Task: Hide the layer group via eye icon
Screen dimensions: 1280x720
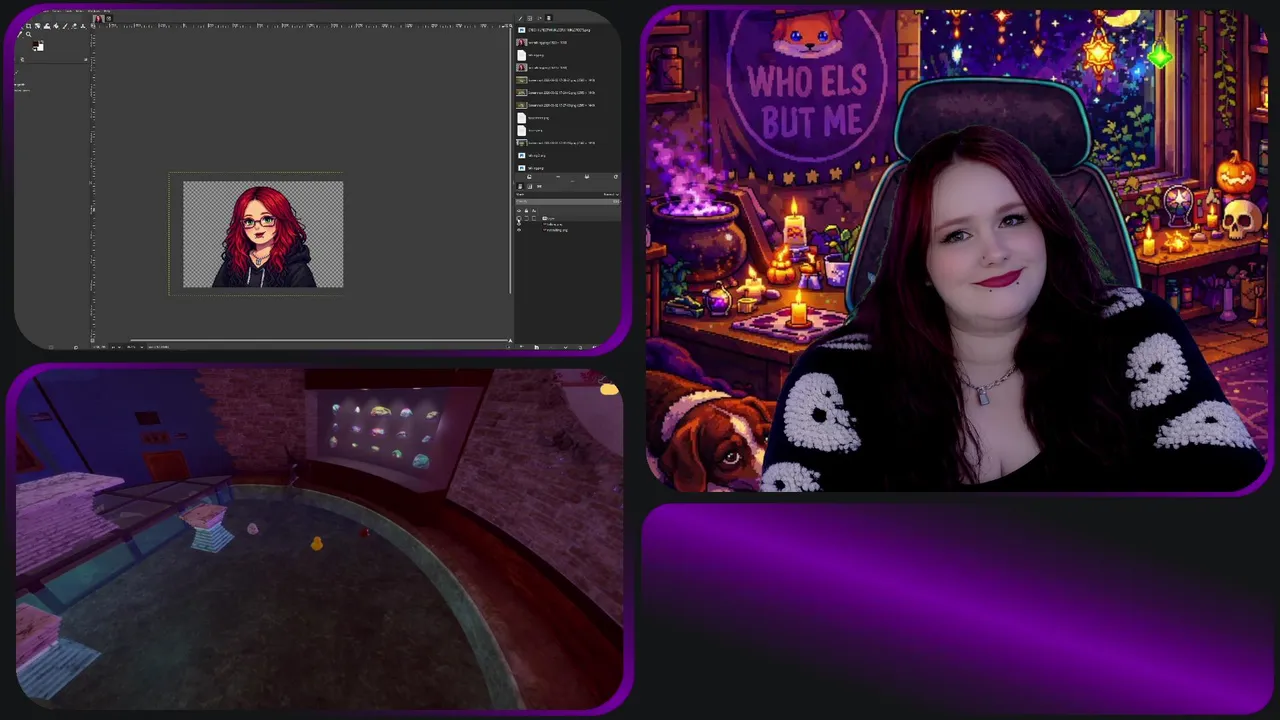Action: click(x=519, y=218)
